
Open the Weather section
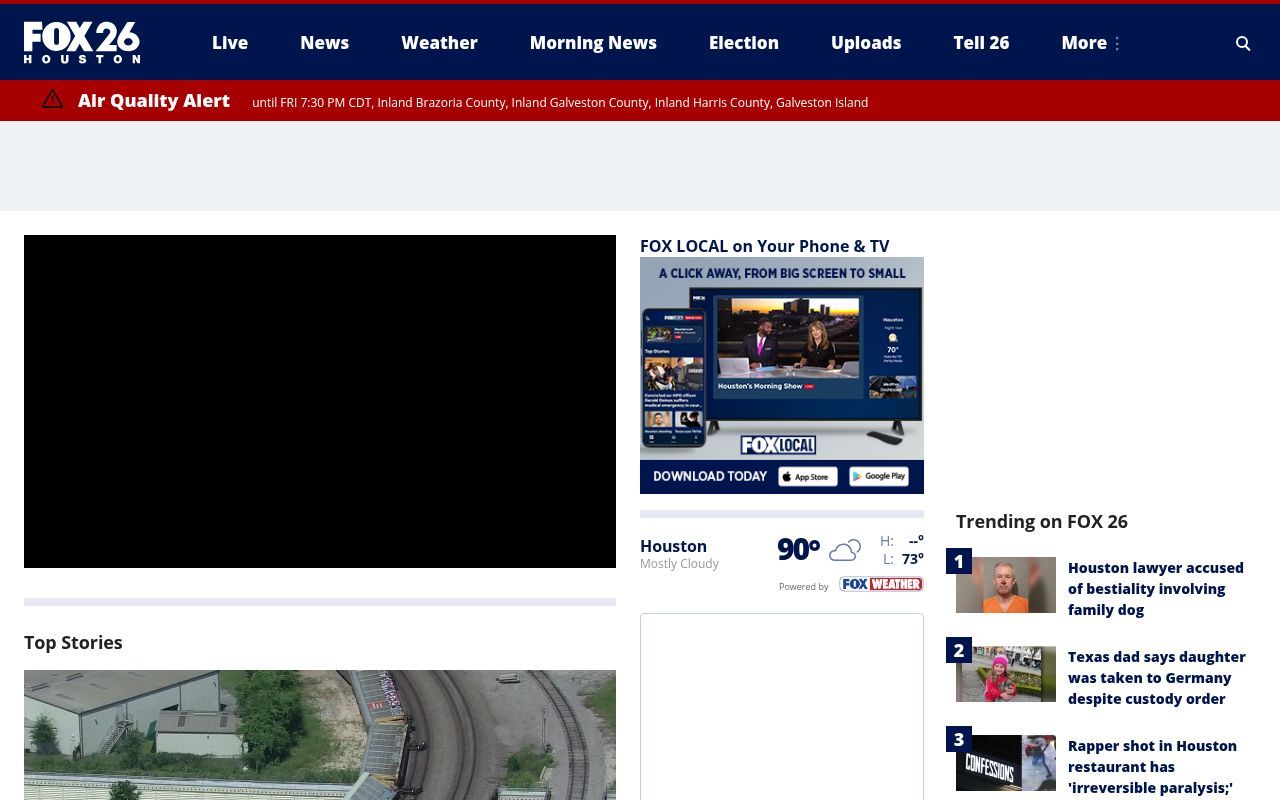(x=439, y=42)
